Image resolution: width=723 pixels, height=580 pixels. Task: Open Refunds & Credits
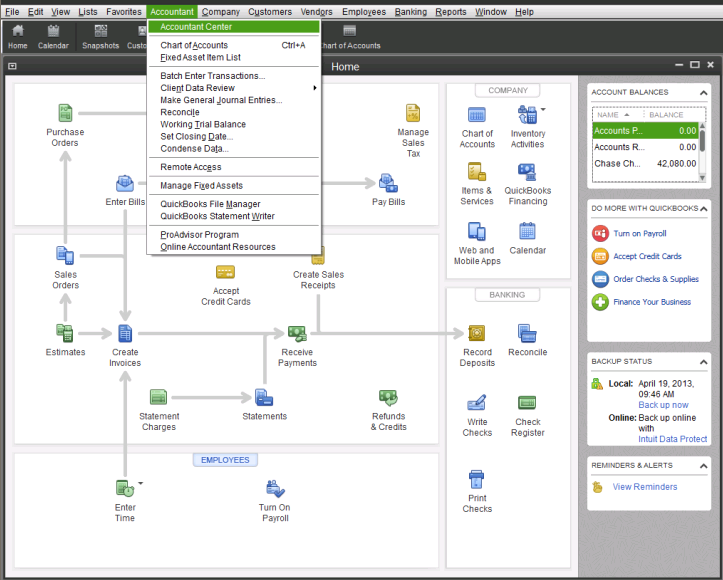(388, 397)
